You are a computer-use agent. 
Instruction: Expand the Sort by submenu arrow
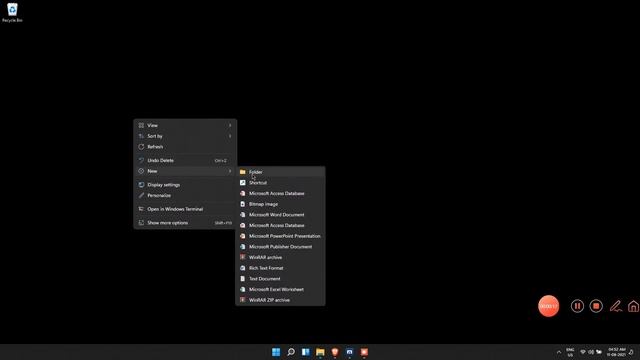tap(230, 136)
